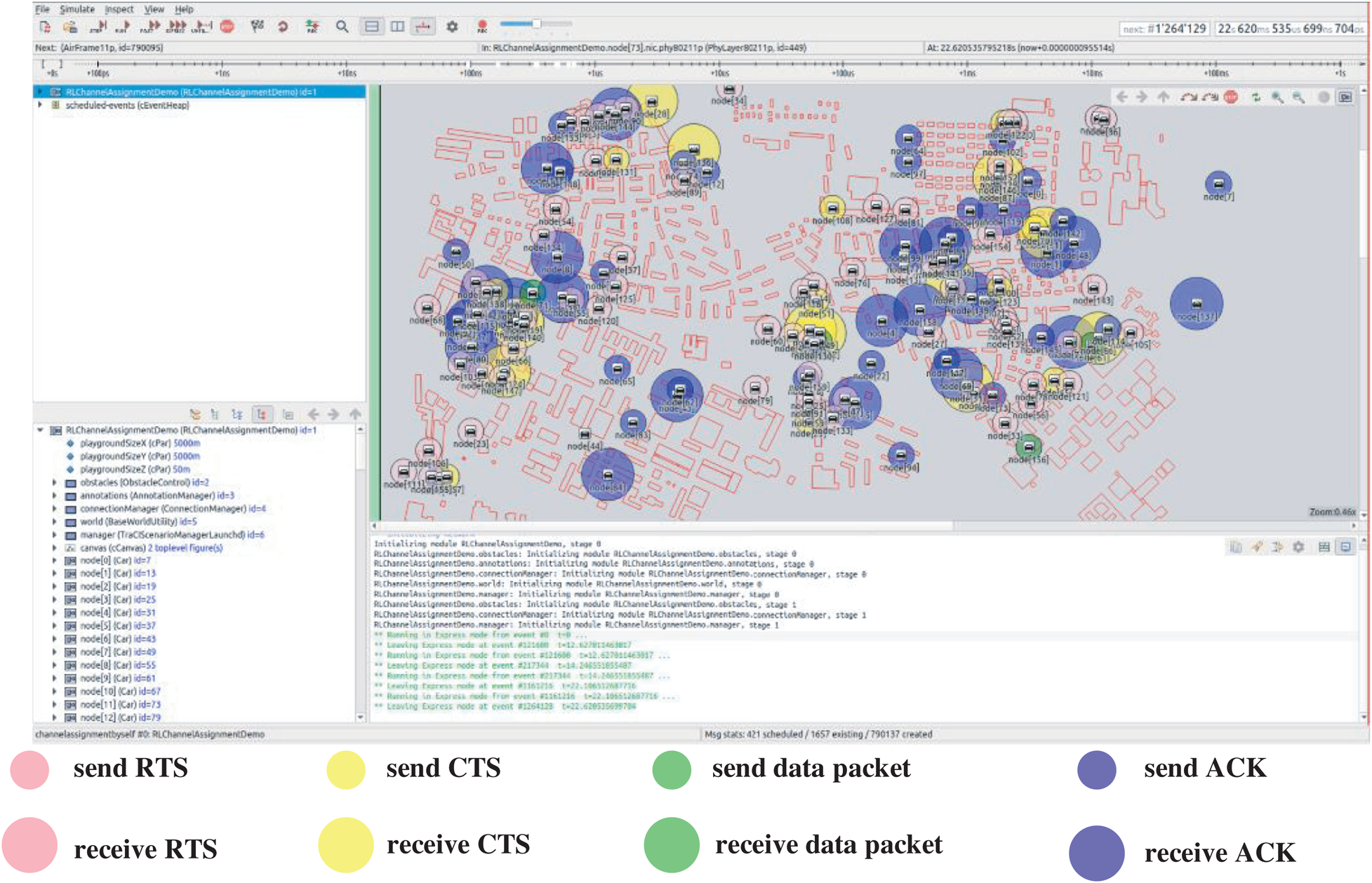Expand the scheduled-events tree item

tap(40, 105)
